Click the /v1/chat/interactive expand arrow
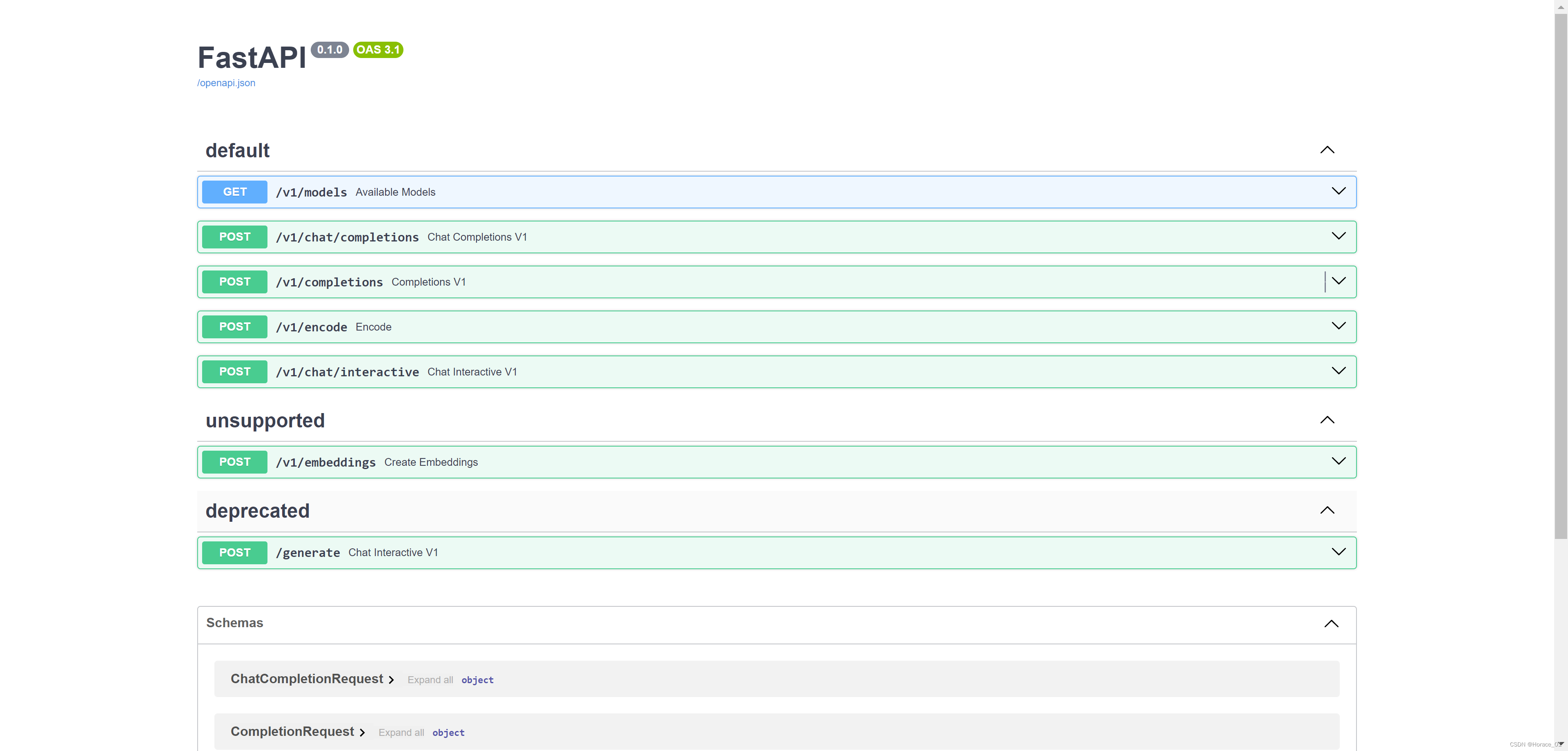1568x751 pixels. (x=1339, y=371)
